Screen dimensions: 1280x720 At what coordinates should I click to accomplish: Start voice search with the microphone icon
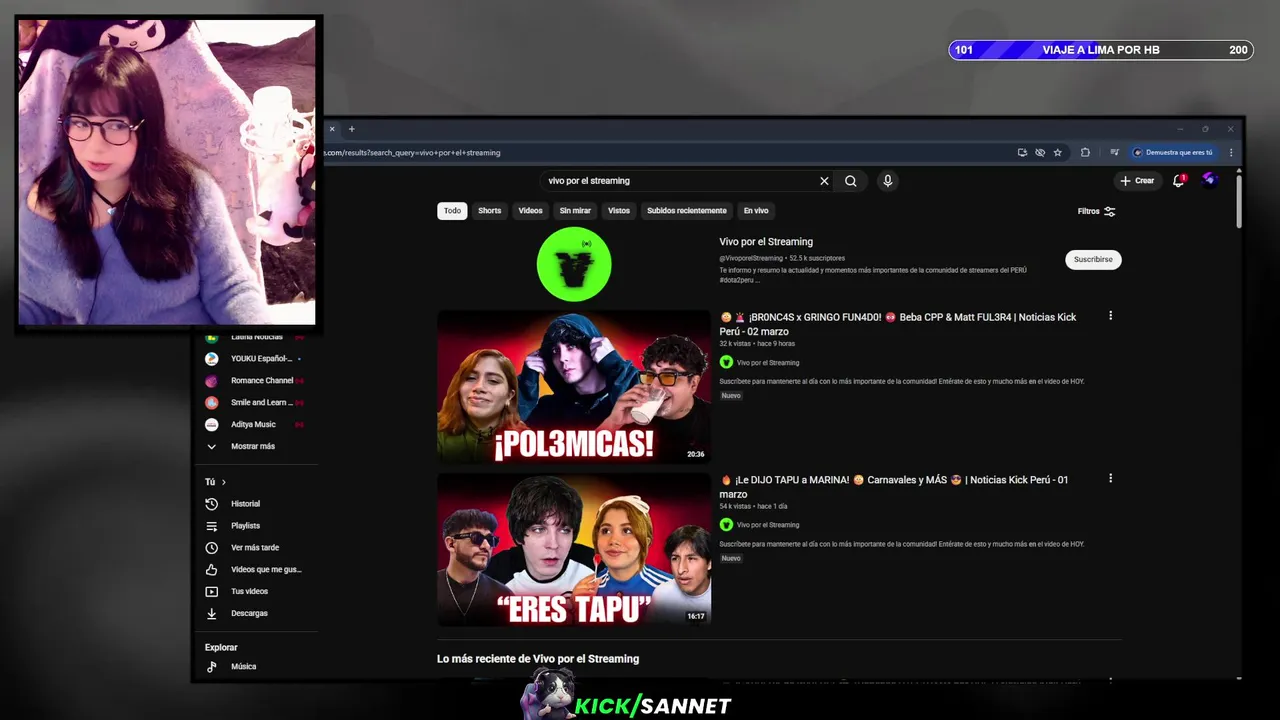(x=887, y=181)
